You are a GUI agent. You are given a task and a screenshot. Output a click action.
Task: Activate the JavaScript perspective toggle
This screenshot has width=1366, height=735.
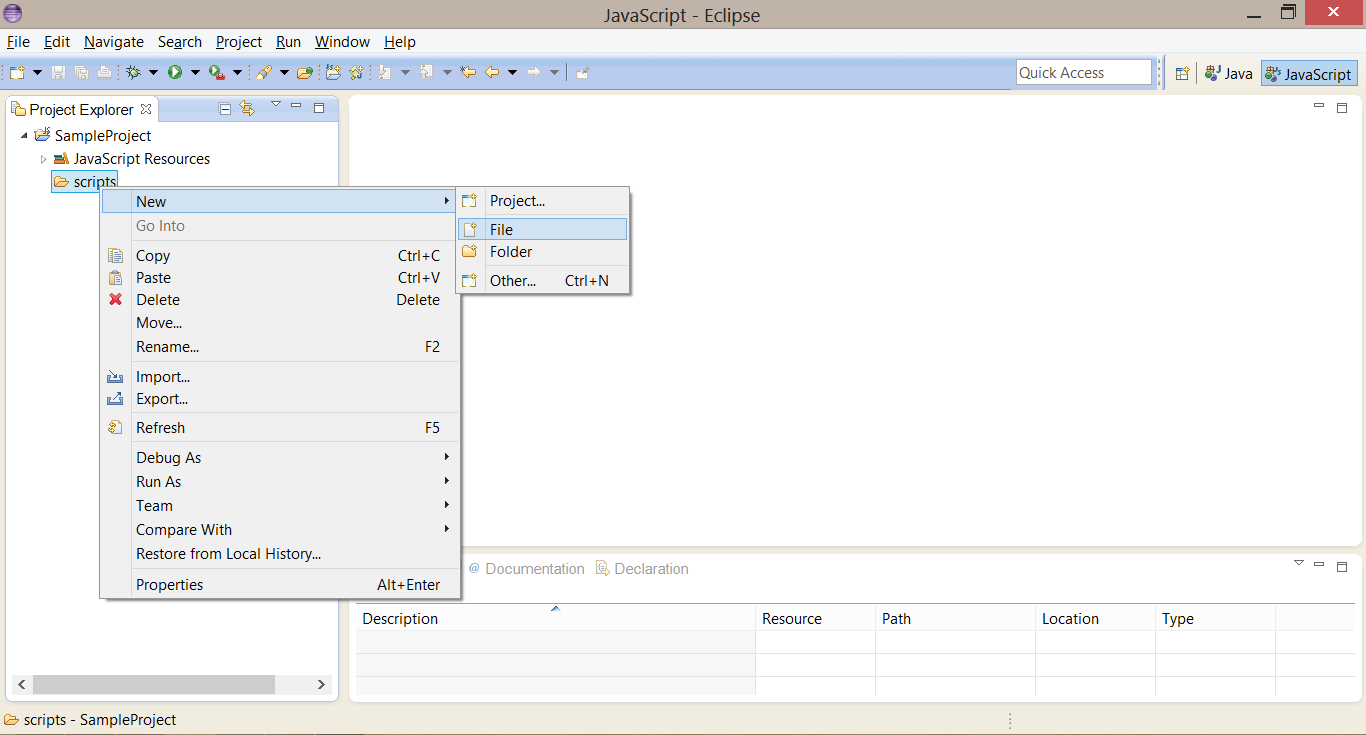coord(1308,72)
